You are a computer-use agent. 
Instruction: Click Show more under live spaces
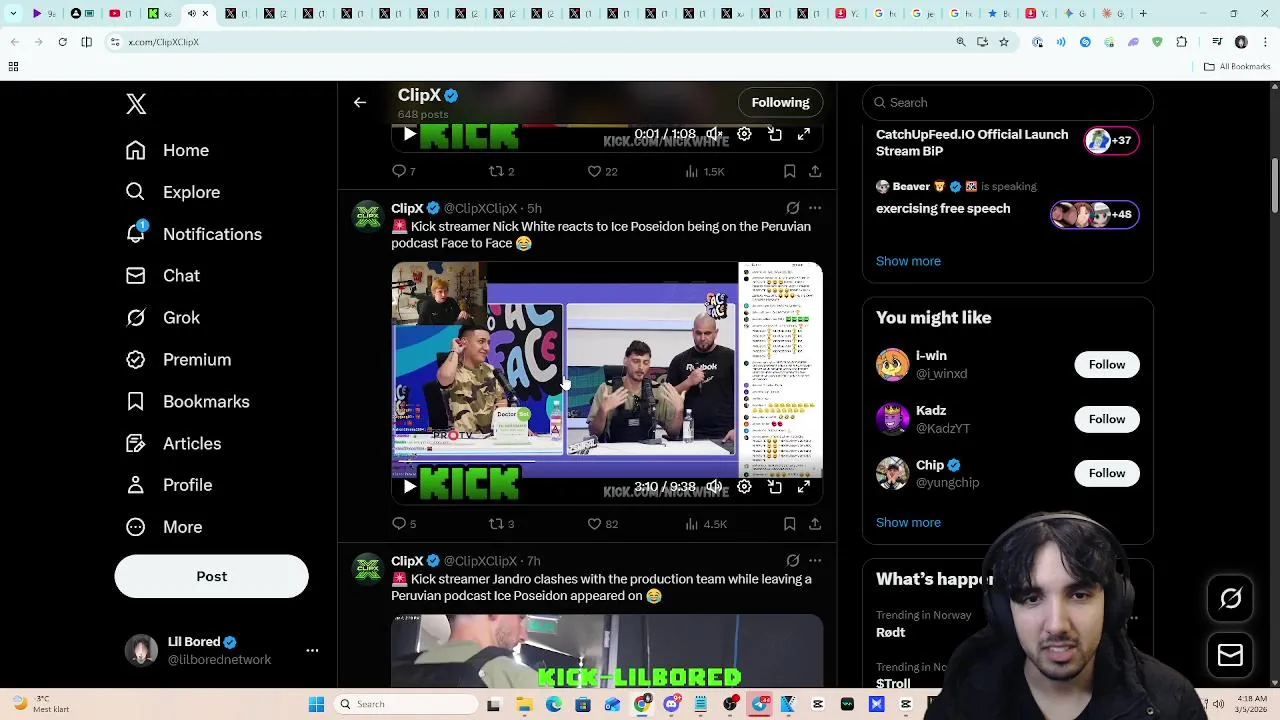point(908,261)
